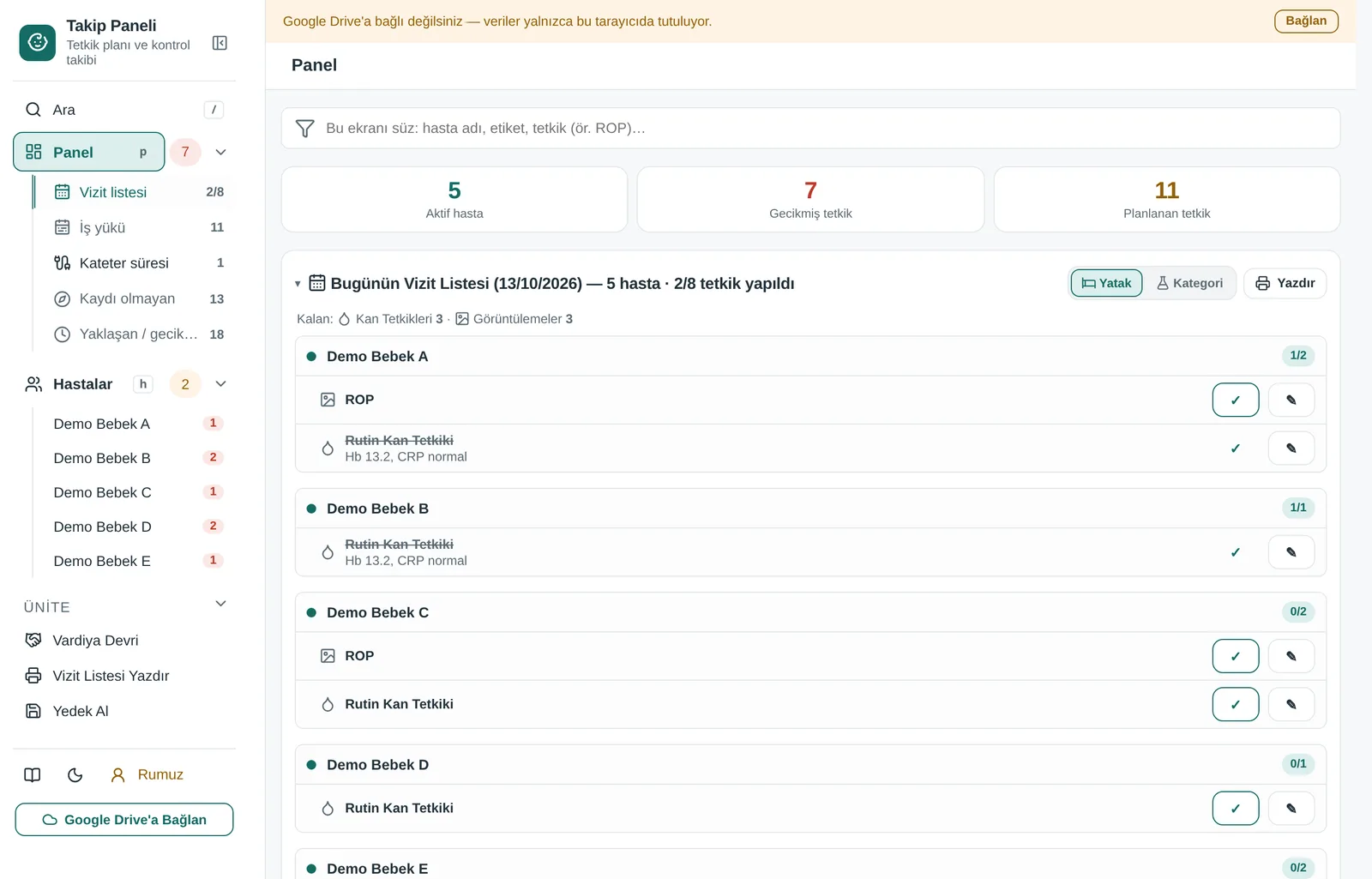
Task: Edit Demo Bebek C's Rutin Kan Tetkiki entry
Action: click(1291, 704)
